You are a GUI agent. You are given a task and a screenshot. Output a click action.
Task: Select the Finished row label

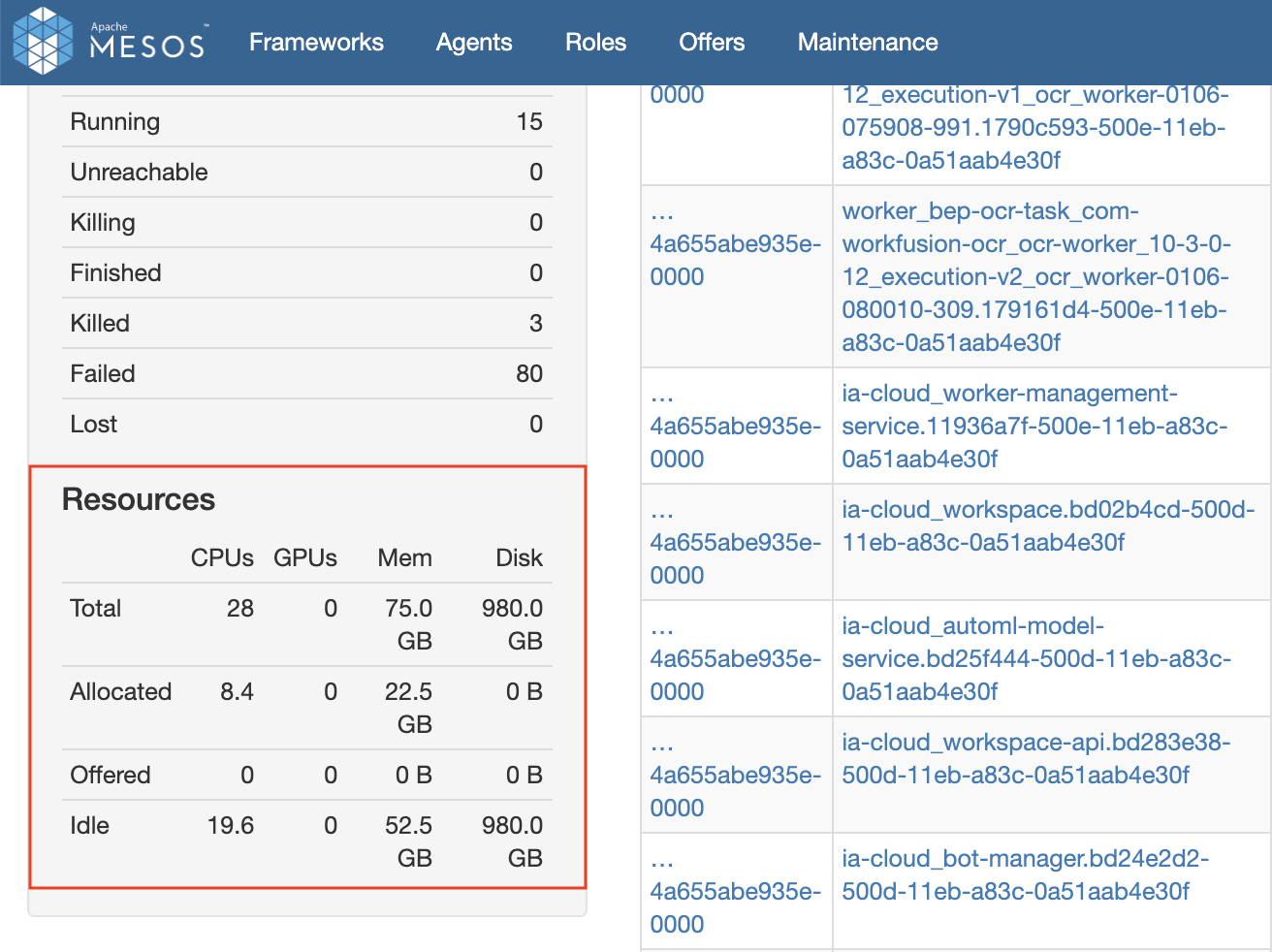pyautogui.click(x=115, y=272)
